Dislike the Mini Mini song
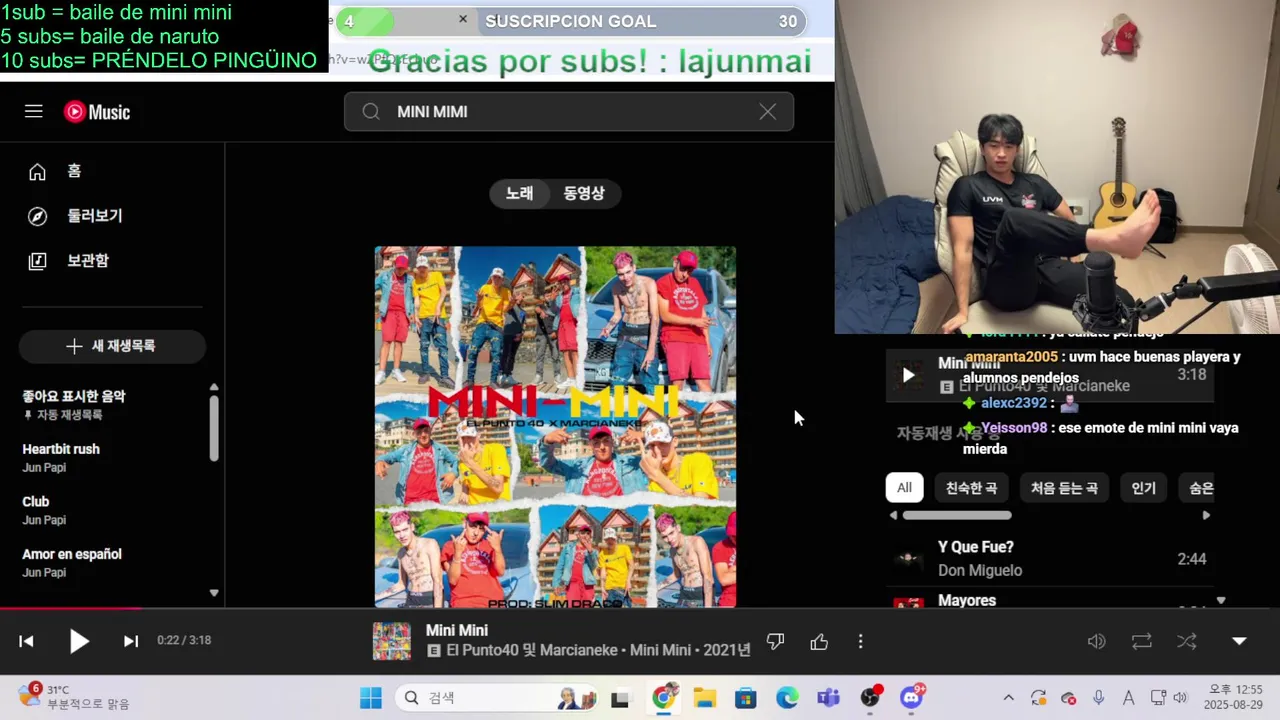 click(775, 642)
